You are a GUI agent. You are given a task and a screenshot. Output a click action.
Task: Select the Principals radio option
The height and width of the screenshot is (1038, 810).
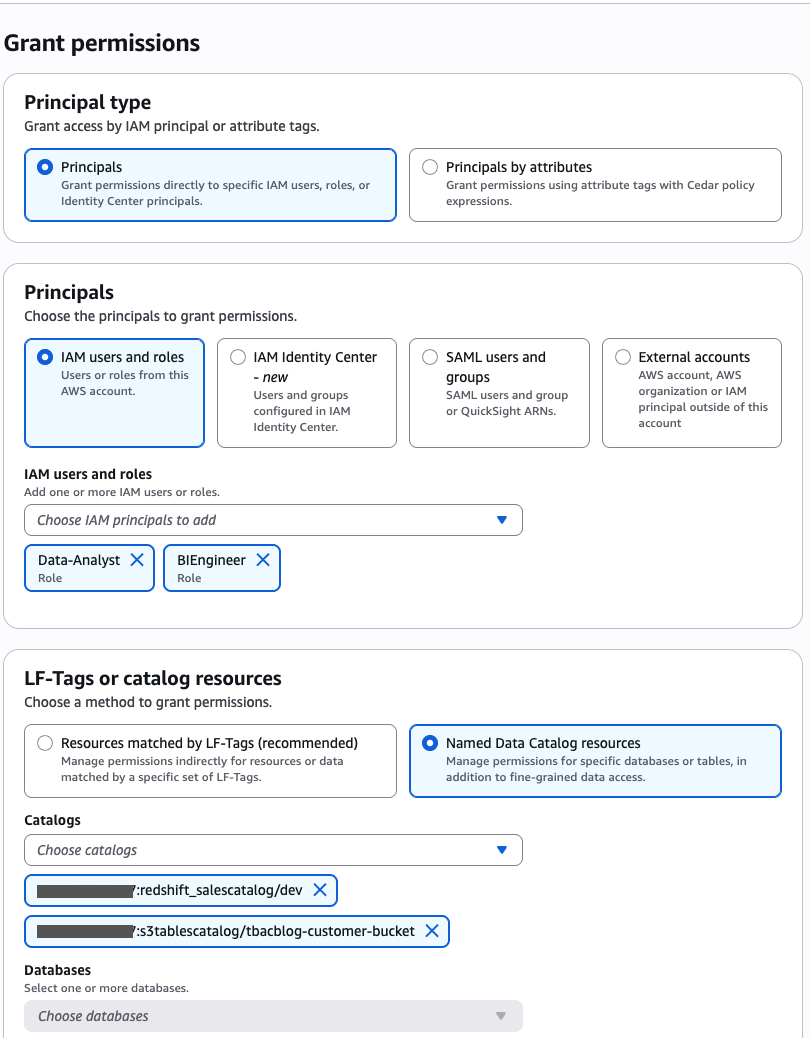(x=45, y=167)
